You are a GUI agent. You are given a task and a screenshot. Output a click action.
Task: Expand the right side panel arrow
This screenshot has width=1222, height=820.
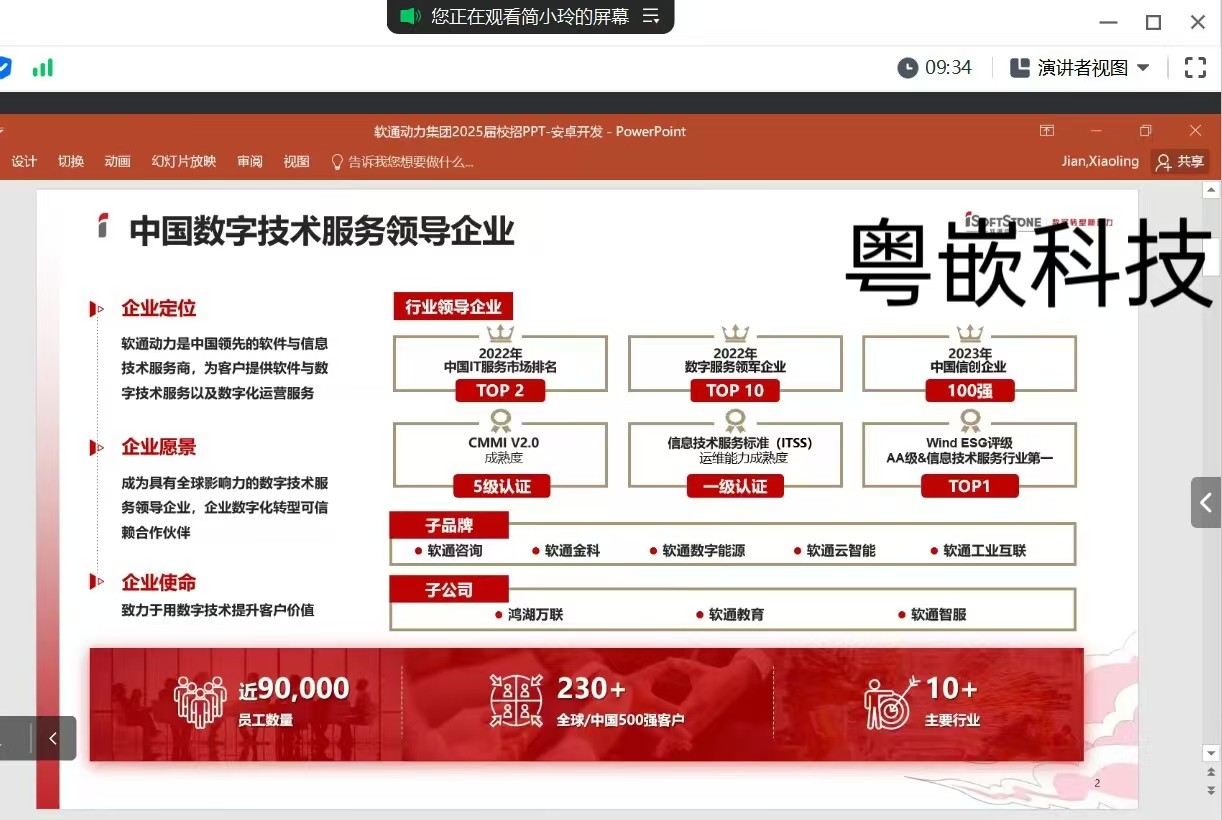(x=1206, y=503)
